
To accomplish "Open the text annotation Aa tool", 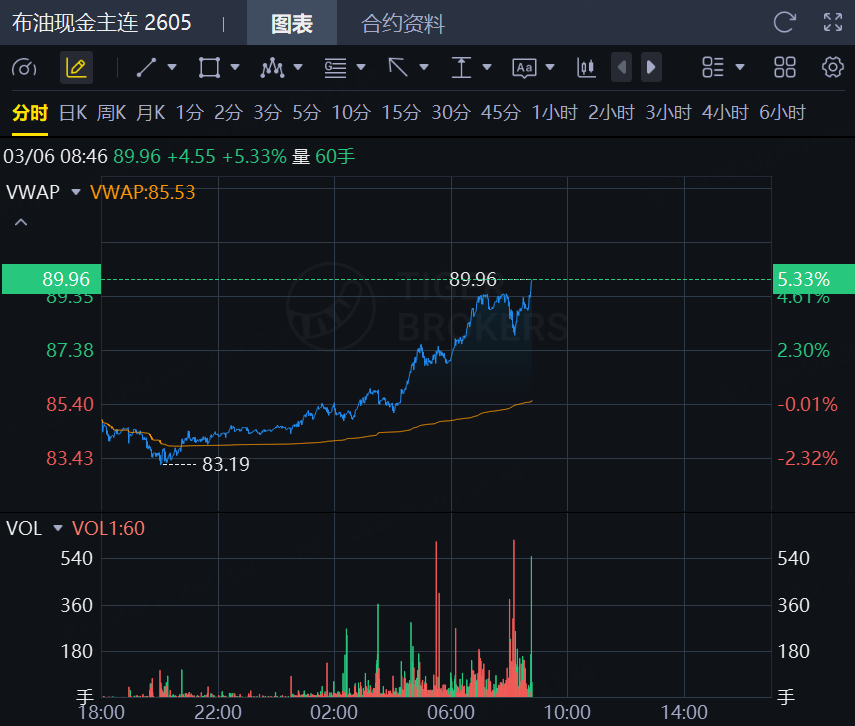I will [524, 68].
